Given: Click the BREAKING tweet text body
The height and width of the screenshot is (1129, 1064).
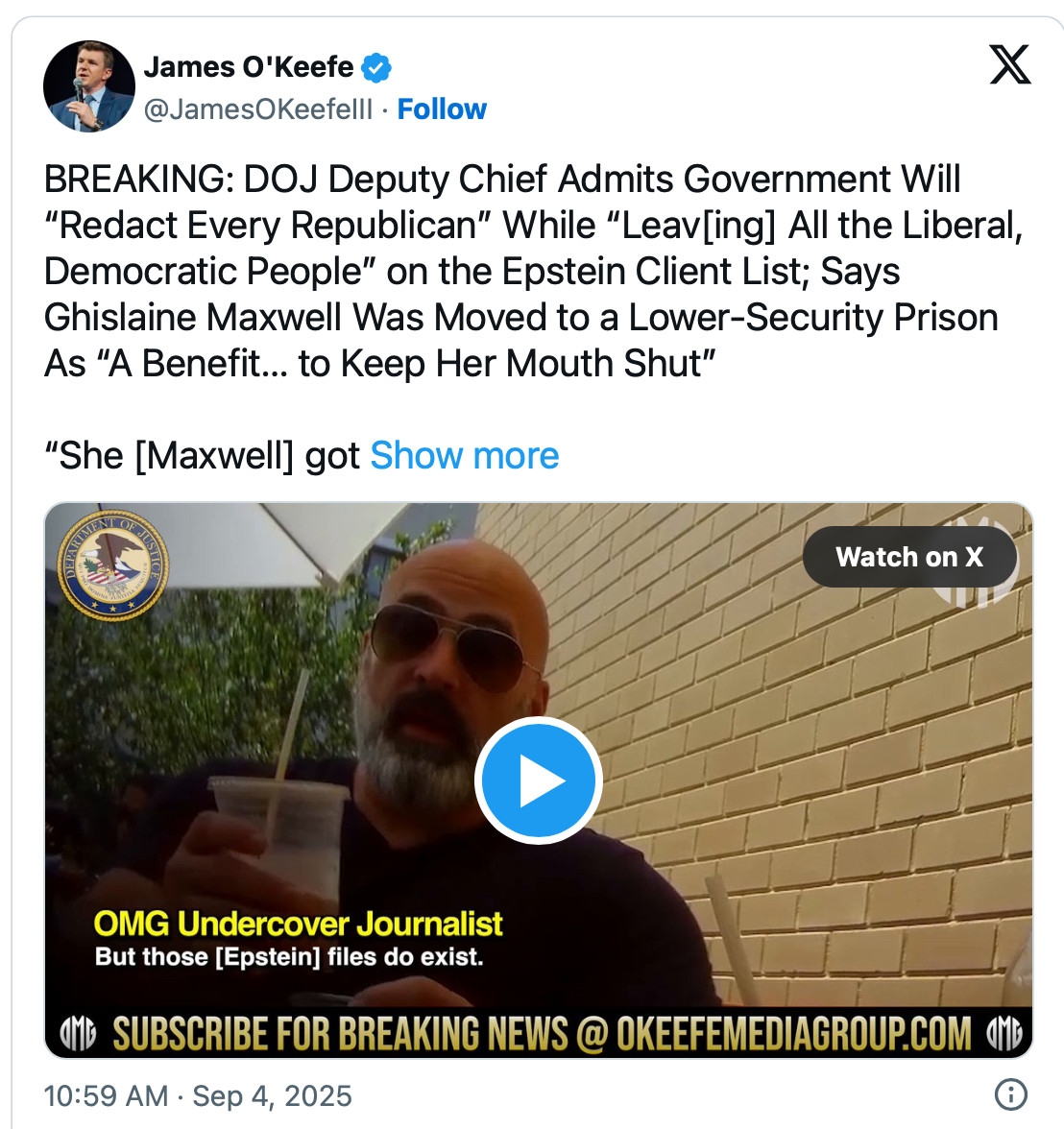Looking at the screenshot, I should [533, 271].
